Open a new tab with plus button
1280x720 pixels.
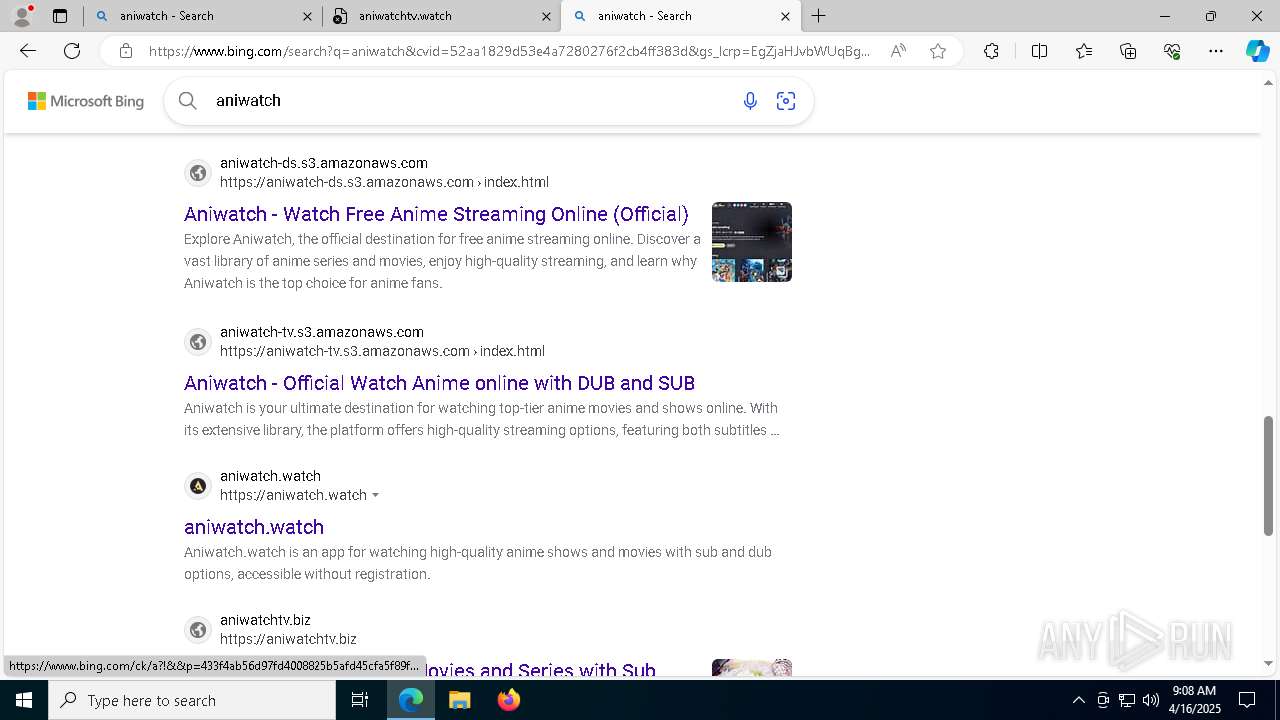pos(818,16)
